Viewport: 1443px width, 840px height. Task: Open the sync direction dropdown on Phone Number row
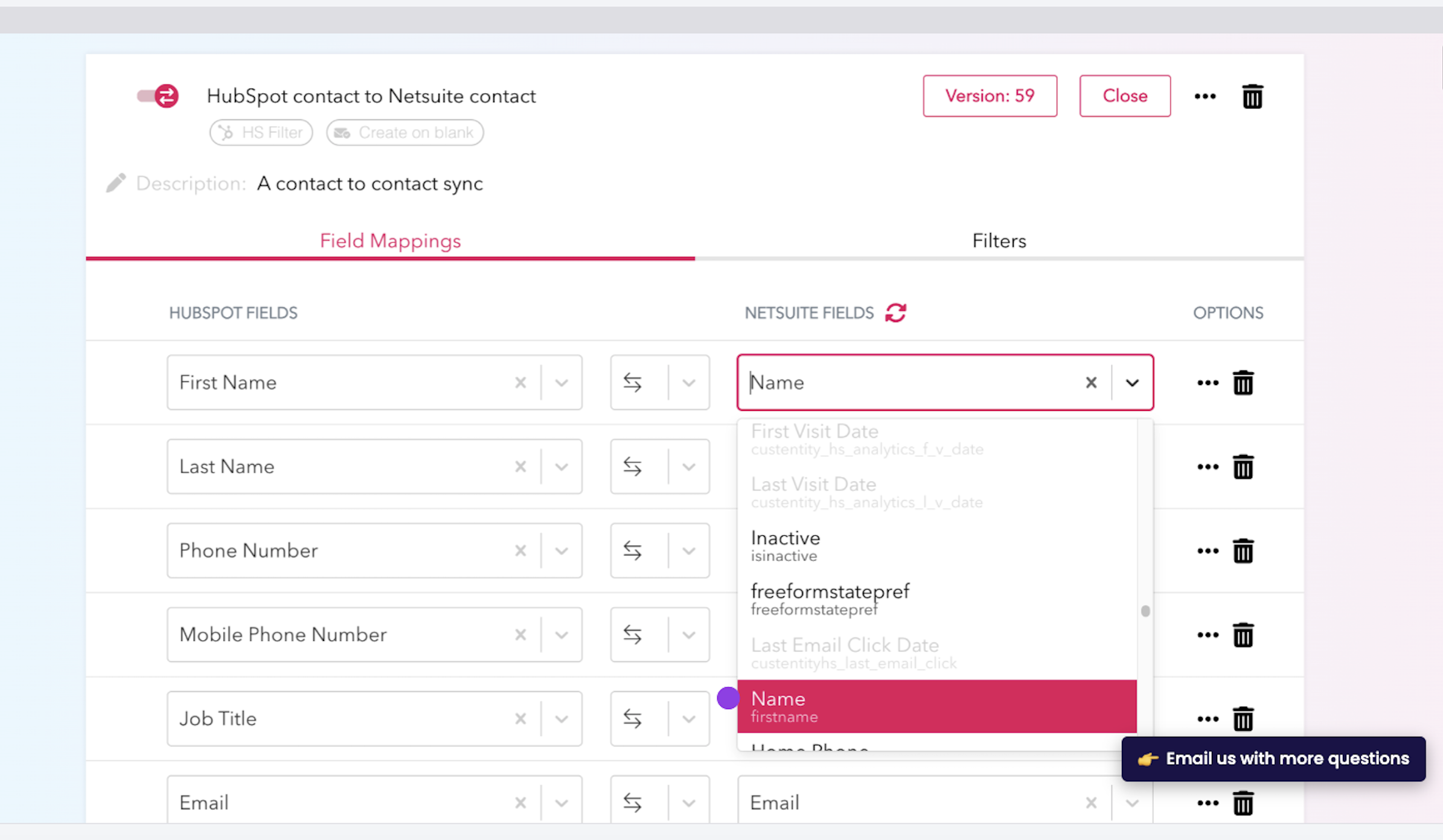688,550
